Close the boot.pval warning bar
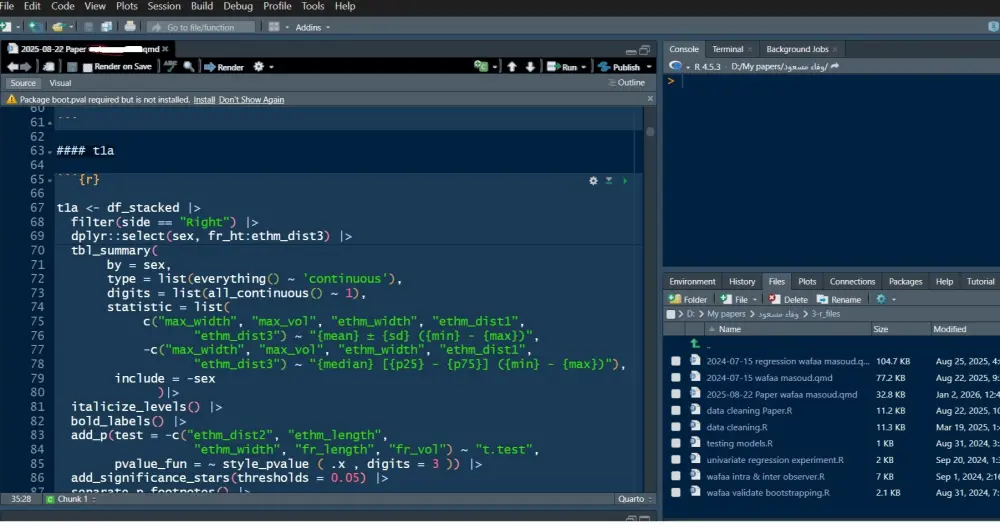This screenshot has height=529, width=1000. tap(650, 99)
